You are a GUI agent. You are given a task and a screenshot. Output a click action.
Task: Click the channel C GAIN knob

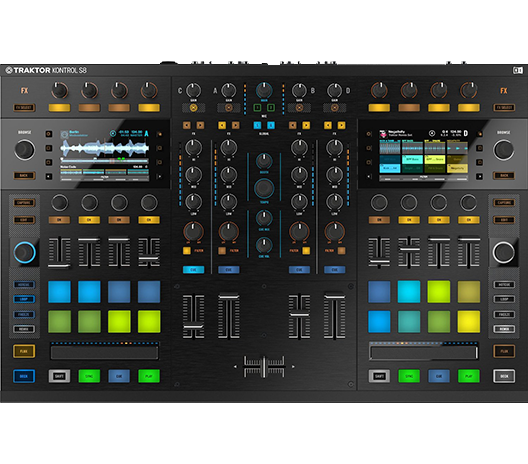193,90
